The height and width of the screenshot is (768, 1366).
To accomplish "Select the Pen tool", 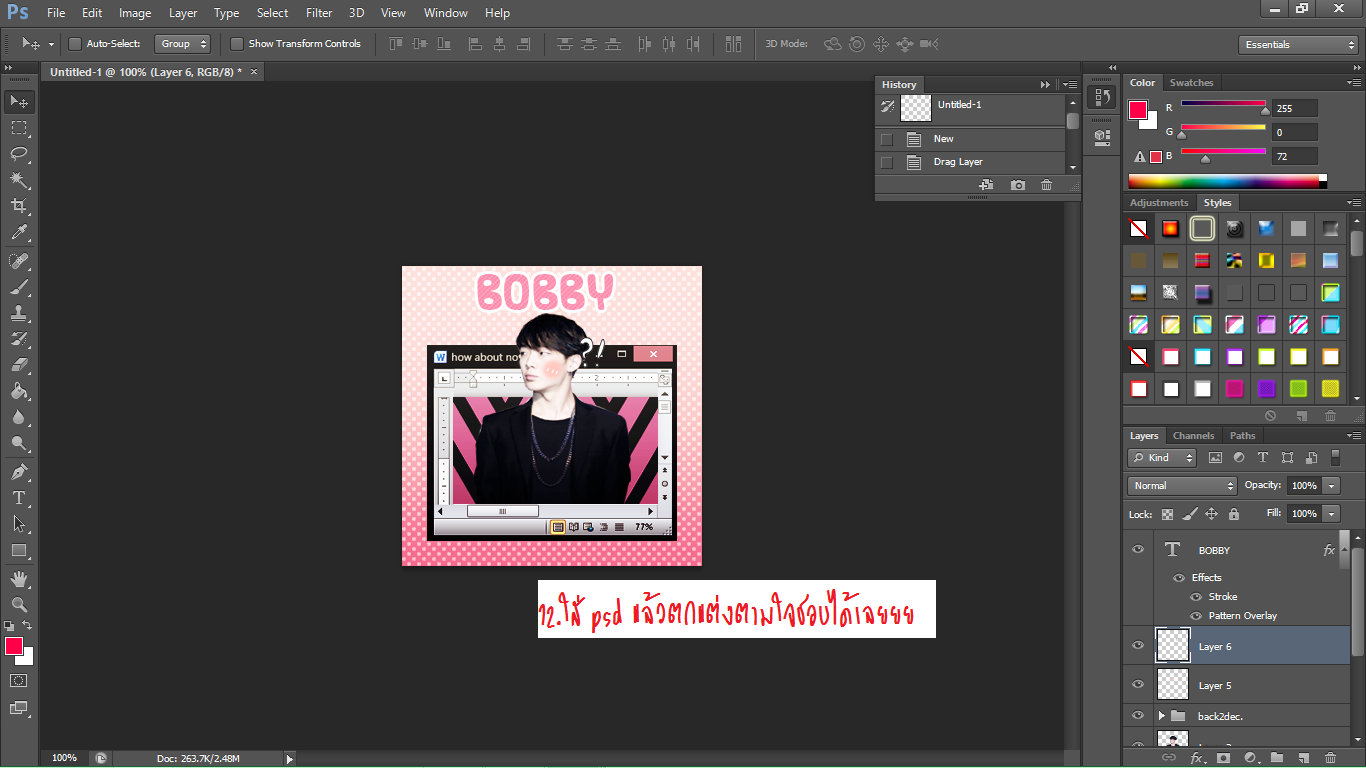I will tap(19, 472).
